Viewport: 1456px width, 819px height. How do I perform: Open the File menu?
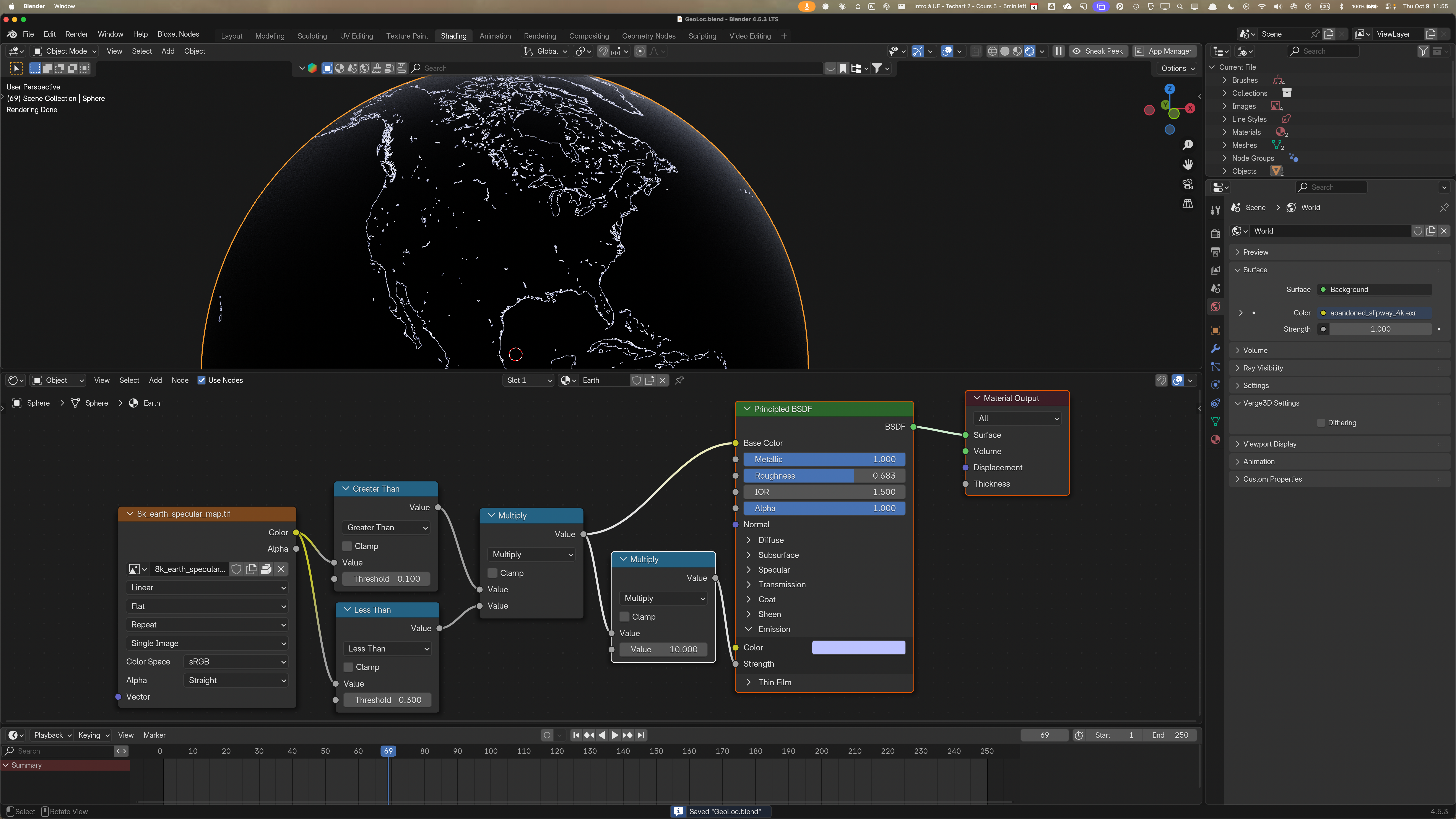click(x=28, y=34)
